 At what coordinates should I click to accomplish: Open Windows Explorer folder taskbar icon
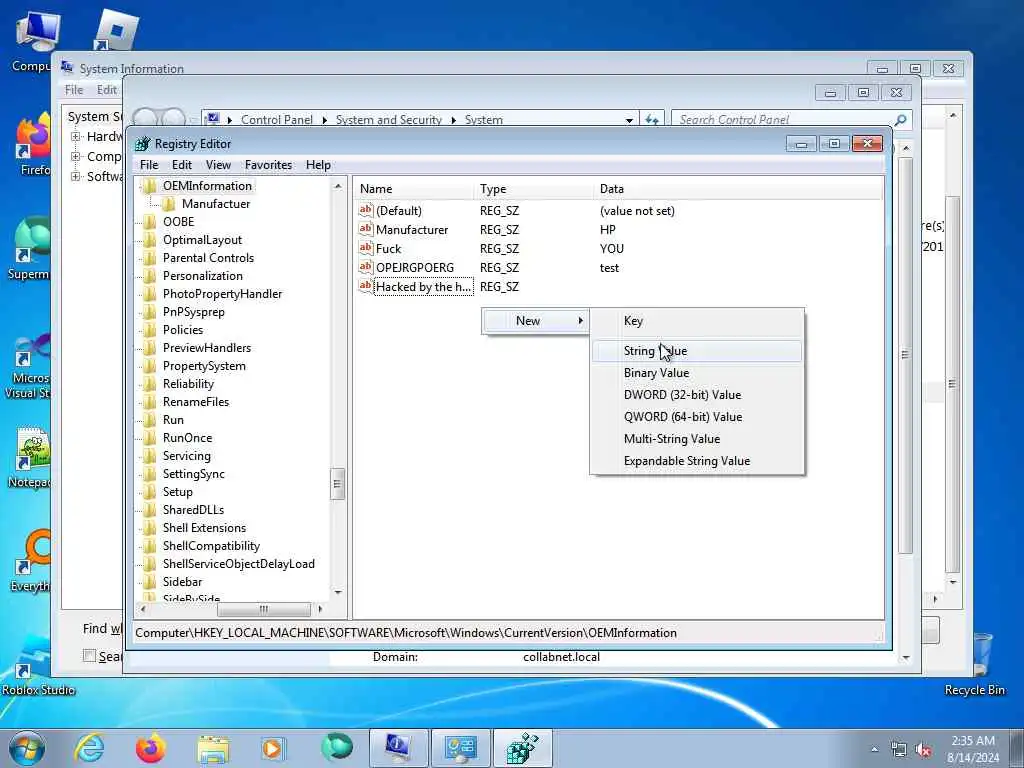pos(213,748)
